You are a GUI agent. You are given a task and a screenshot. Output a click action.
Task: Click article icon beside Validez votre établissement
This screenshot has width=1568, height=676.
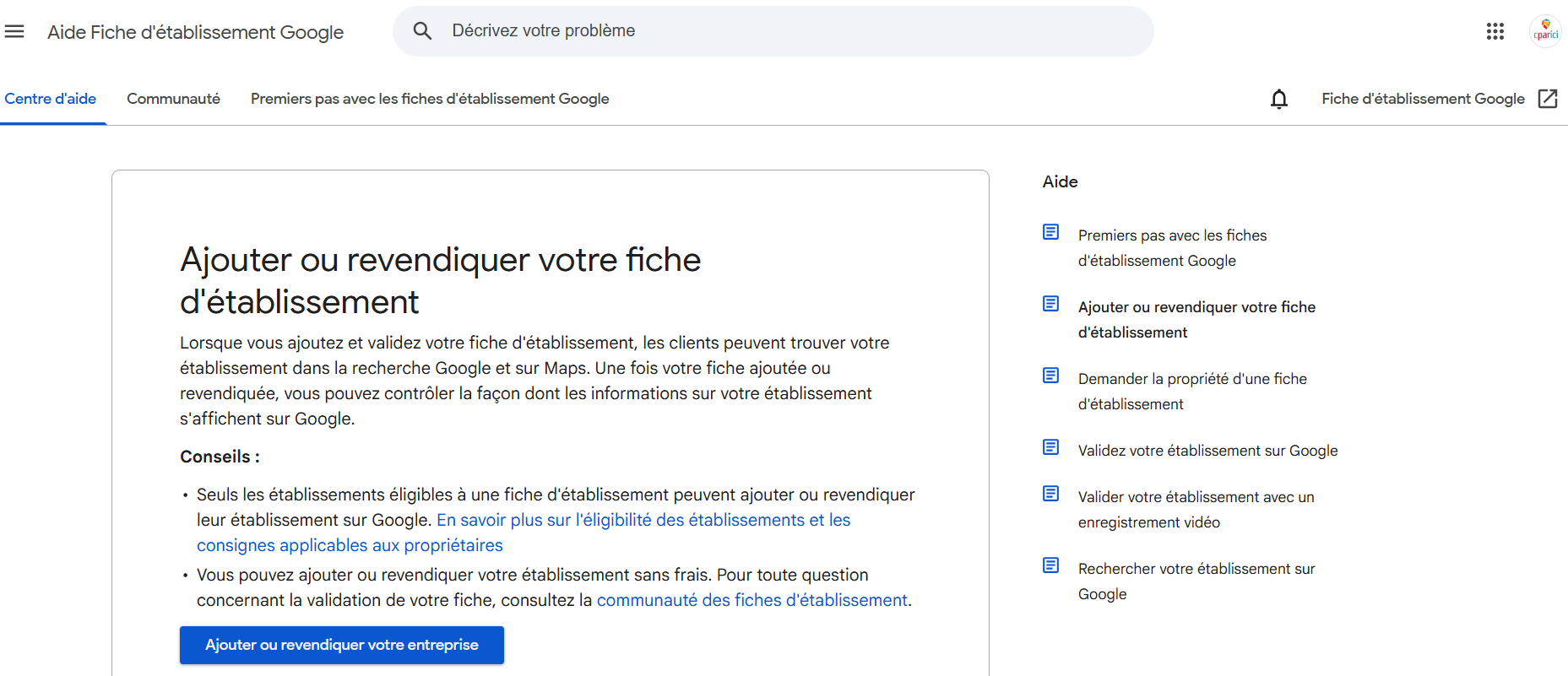pos(1050,447)
